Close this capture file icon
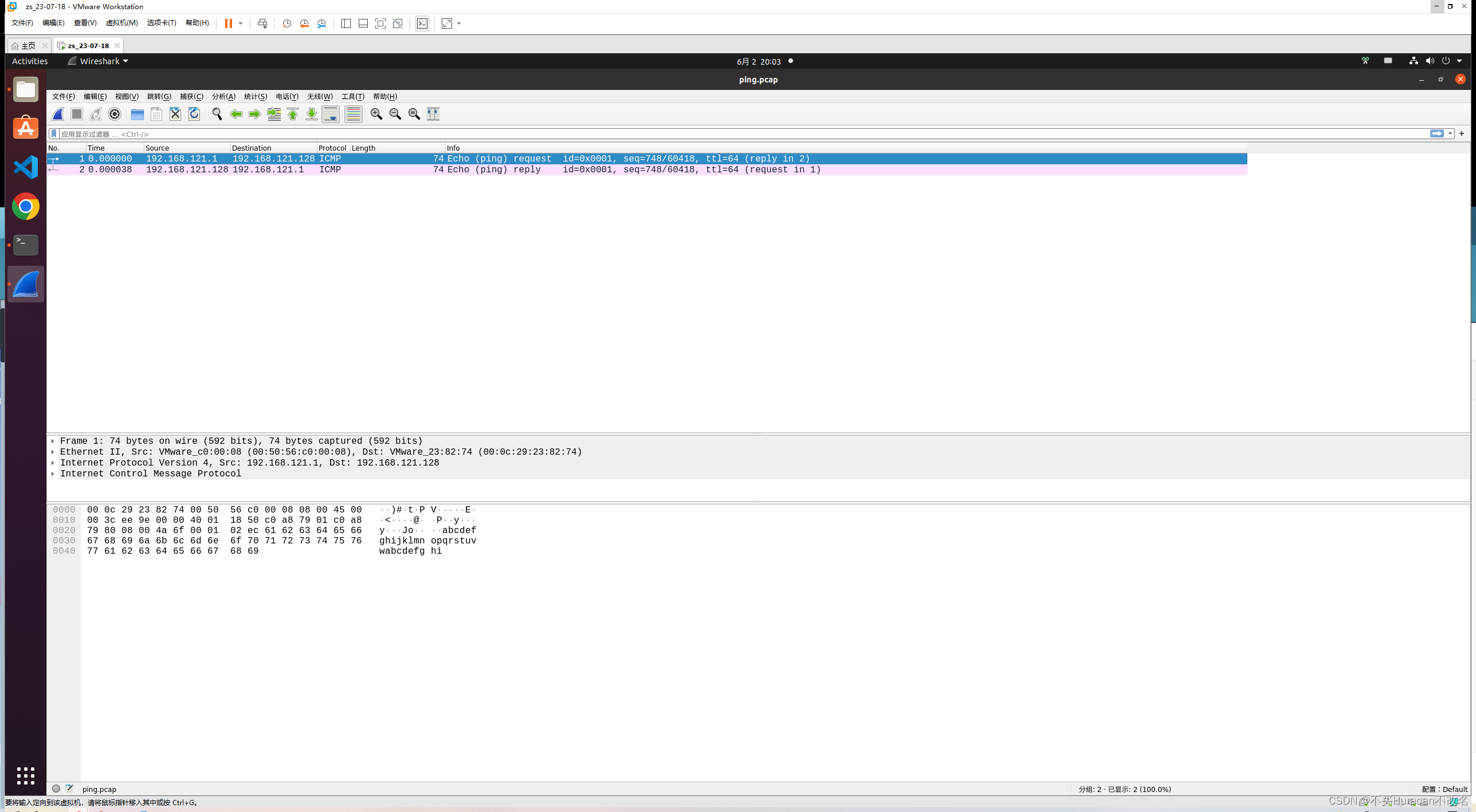Image resolution: width=1476 pixels, height=812 pixels. click(x=175, y=114)
